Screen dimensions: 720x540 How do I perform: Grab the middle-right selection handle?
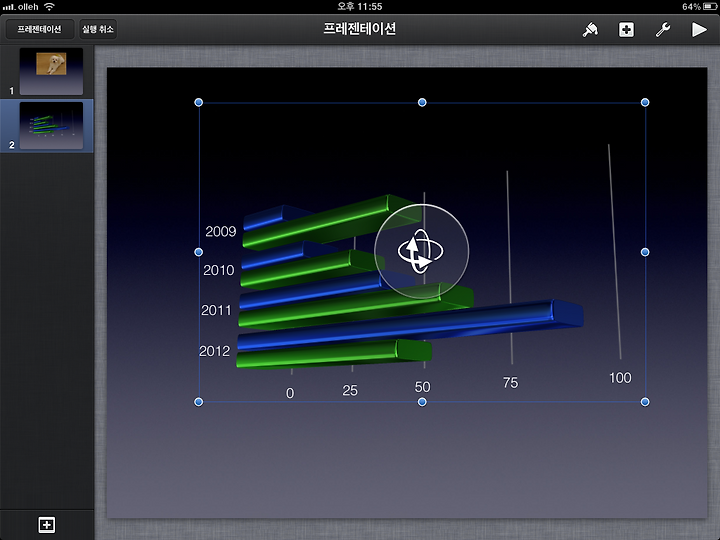click(645, 252)
